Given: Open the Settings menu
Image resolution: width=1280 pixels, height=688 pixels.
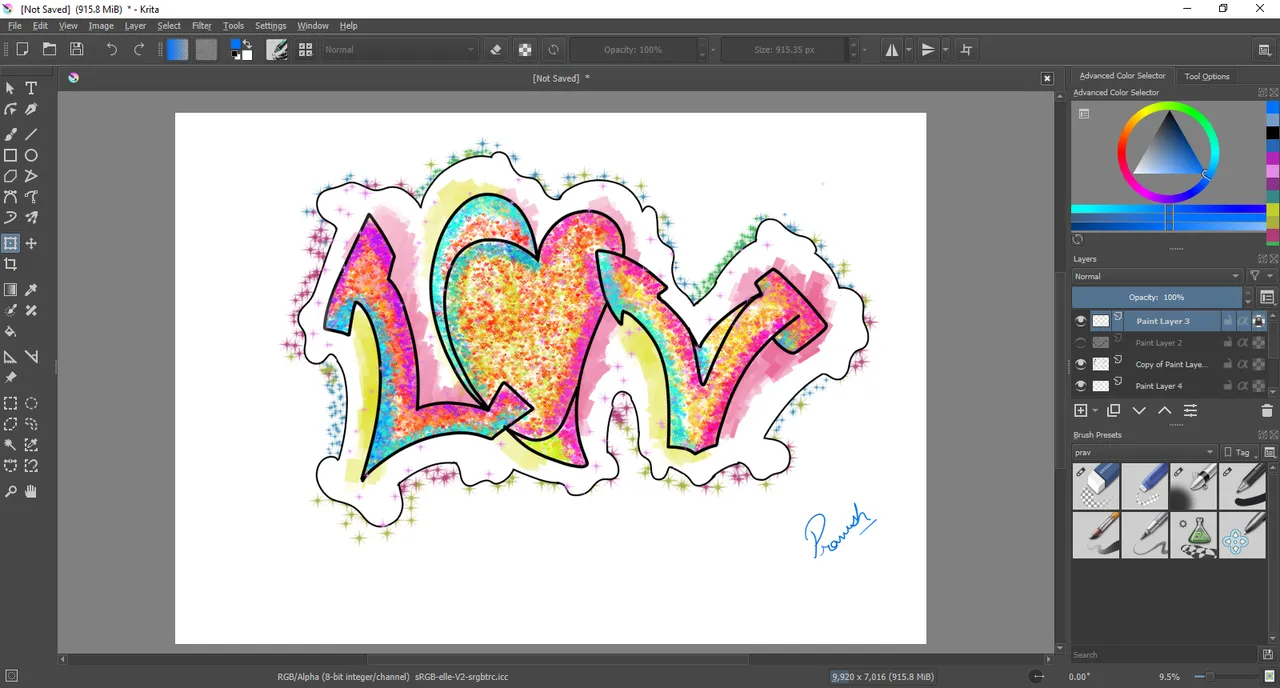Looking at the screenshot, I should coord(270,26).
